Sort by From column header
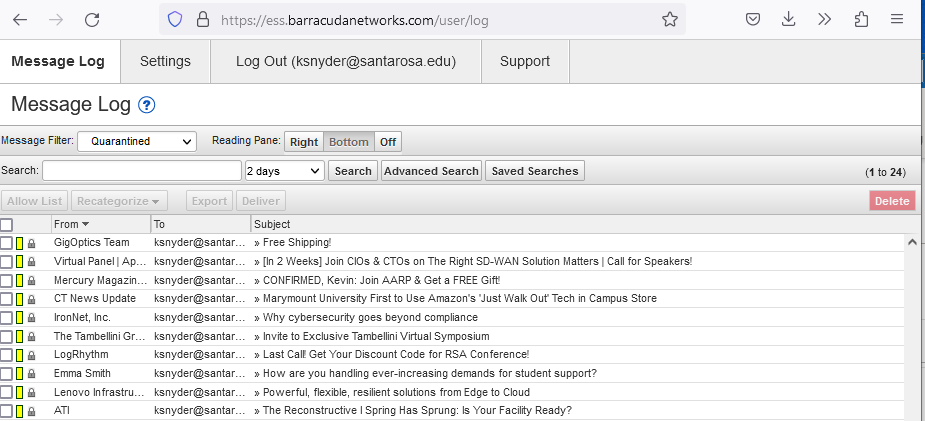The width and height of the screenshot is (925, 421). (x=100, y=224)
